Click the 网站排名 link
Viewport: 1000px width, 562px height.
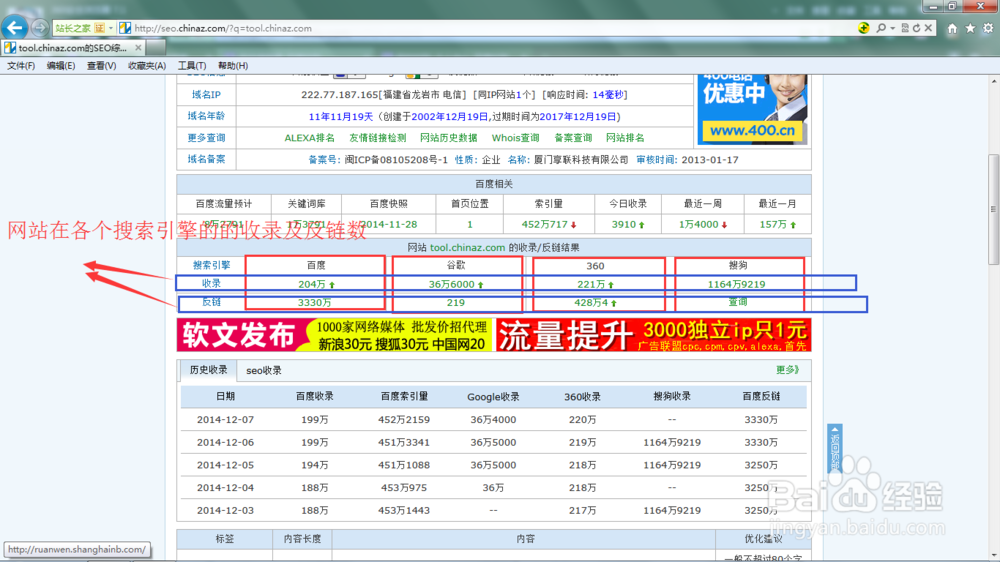pyautogui.click(x=625, y=138)
